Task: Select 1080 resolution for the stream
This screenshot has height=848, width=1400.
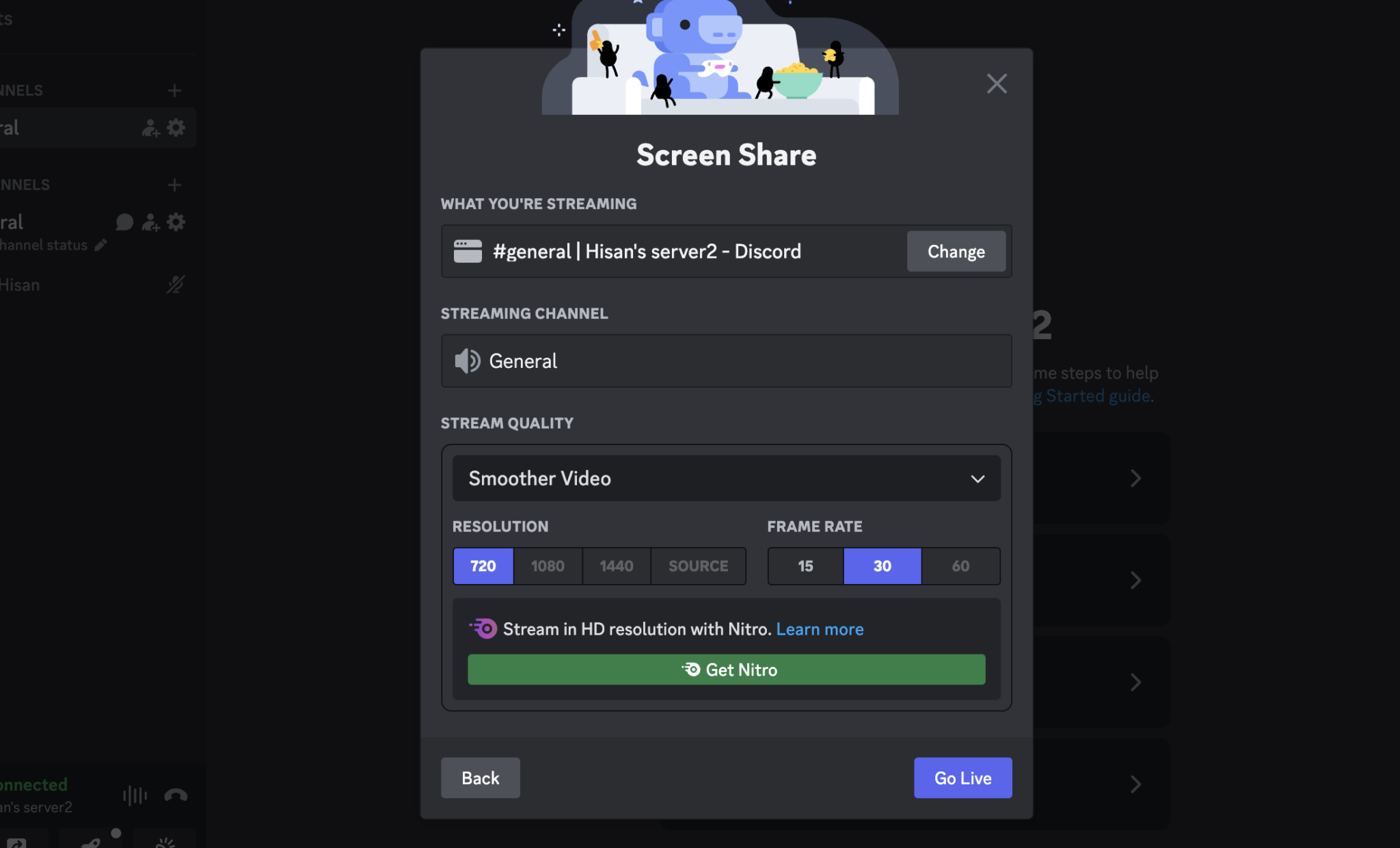Action: [547, 566]
